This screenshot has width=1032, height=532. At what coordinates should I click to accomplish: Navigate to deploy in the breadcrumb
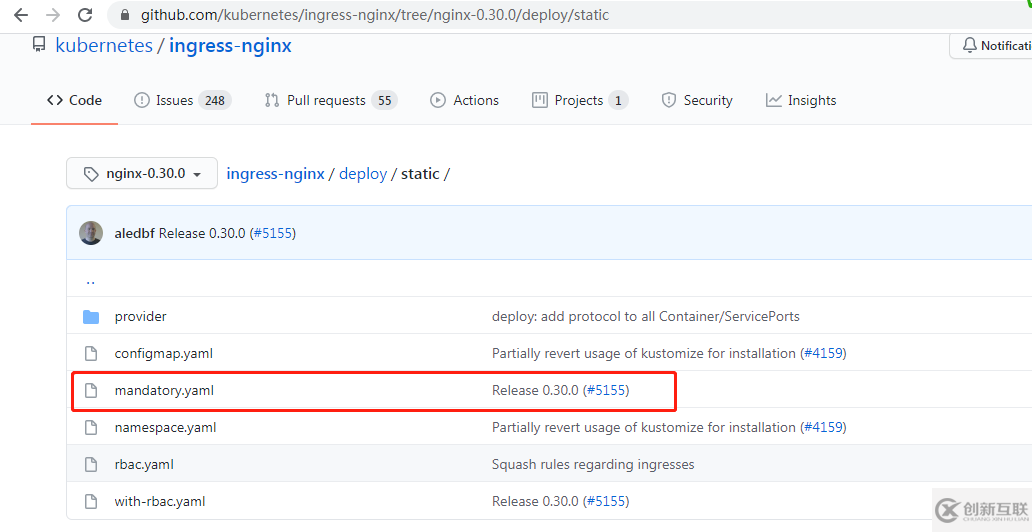pos(363,174)
